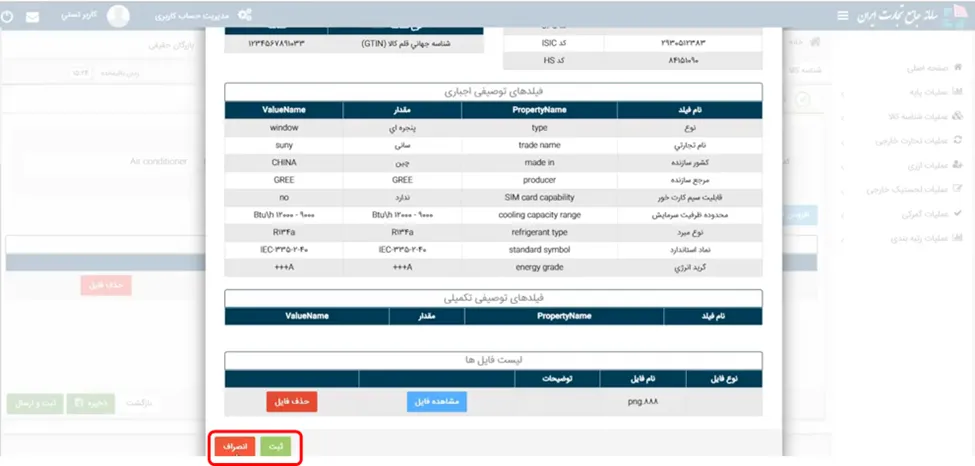975x466 pixels.
Task: Click بازگشت button behind dialog
Action: coord(139,403)
